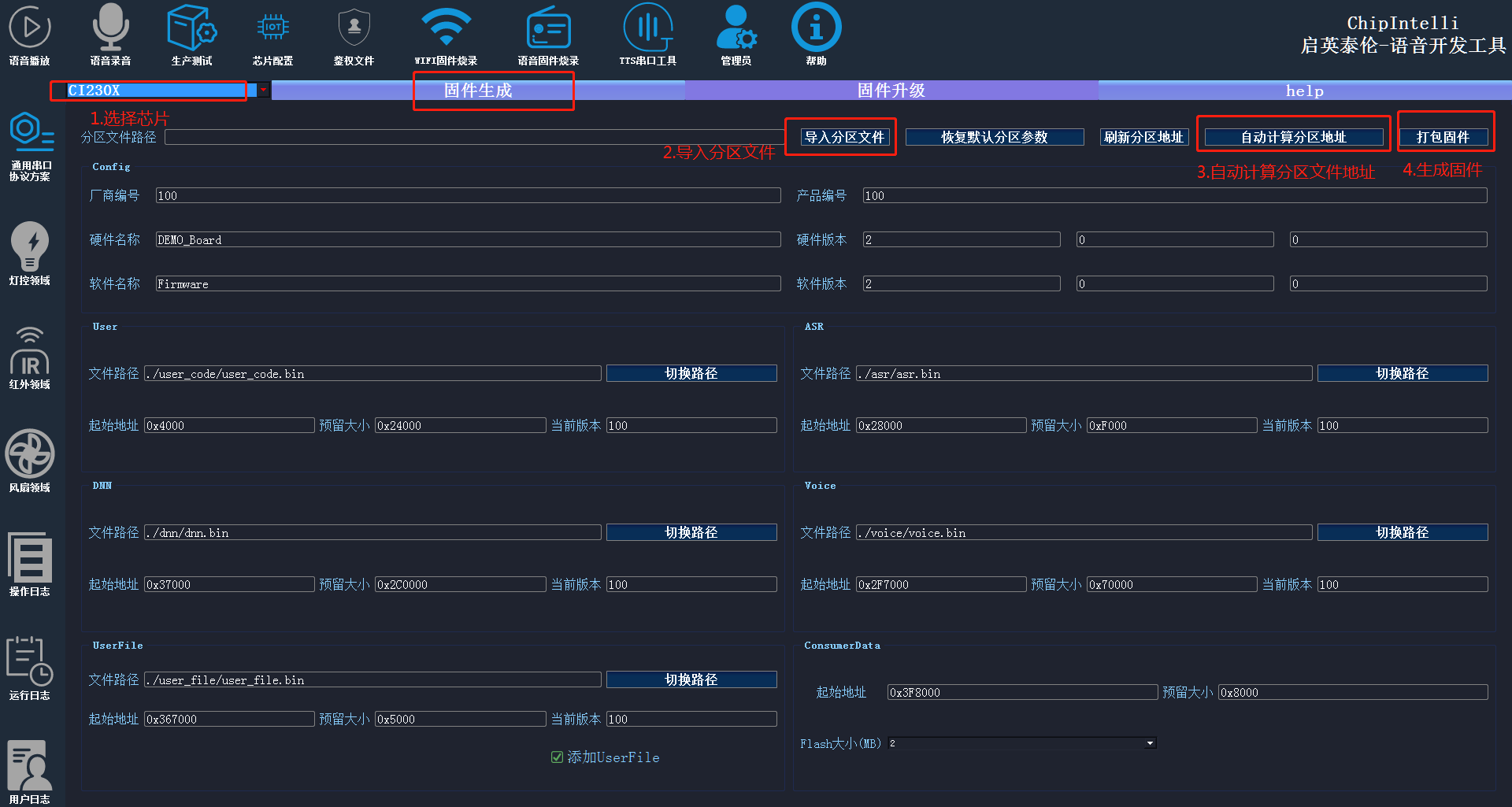This screenshot has height=807, width=1512.
Task: Open the 语音播放 voice playback tool
Action: tap(29, 35)
